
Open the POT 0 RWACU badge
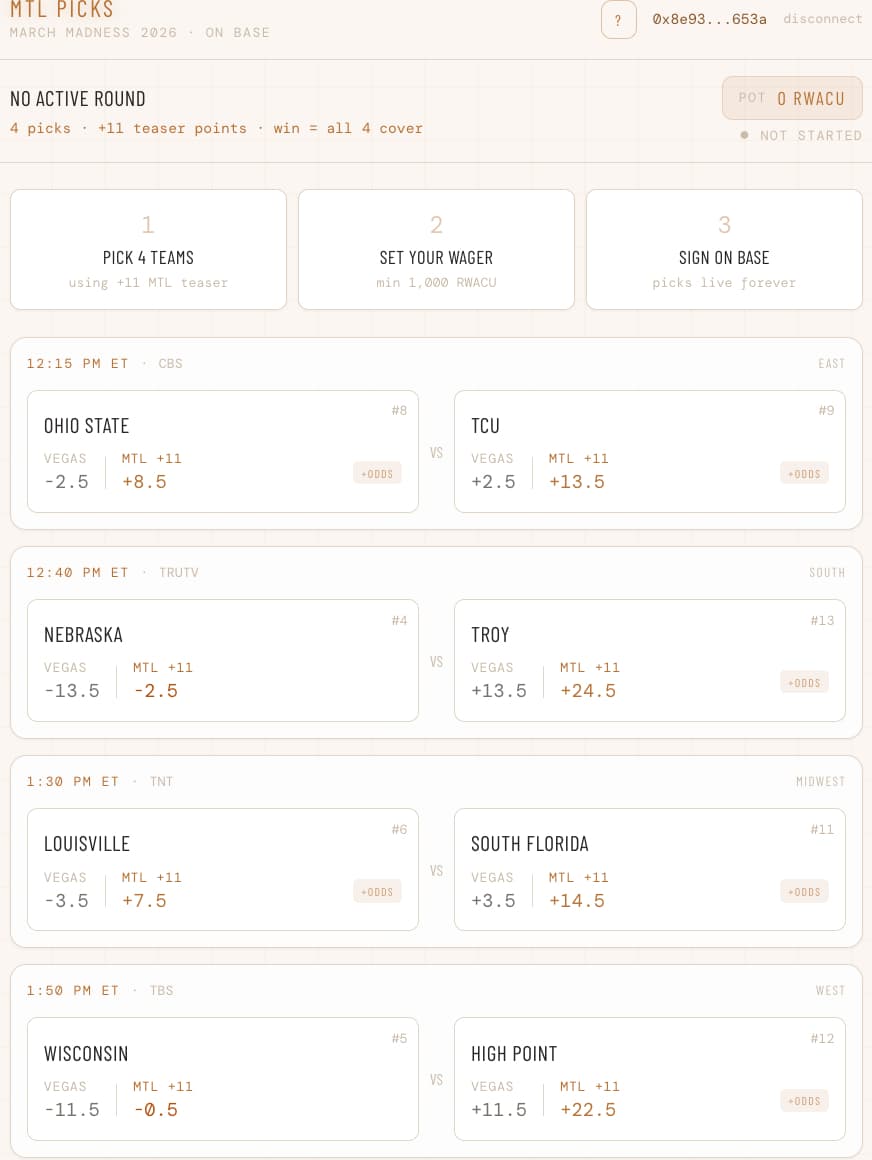tap(792, 98)
